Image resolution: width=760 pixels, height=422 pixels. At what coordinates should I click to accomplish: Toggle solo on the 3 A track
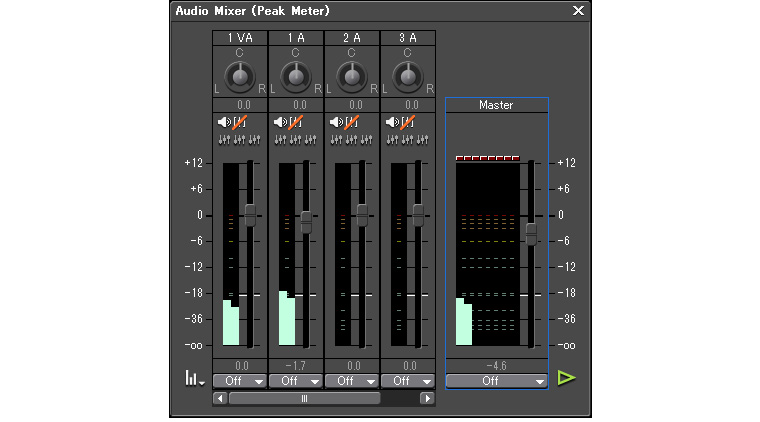(x=408, y=122)
